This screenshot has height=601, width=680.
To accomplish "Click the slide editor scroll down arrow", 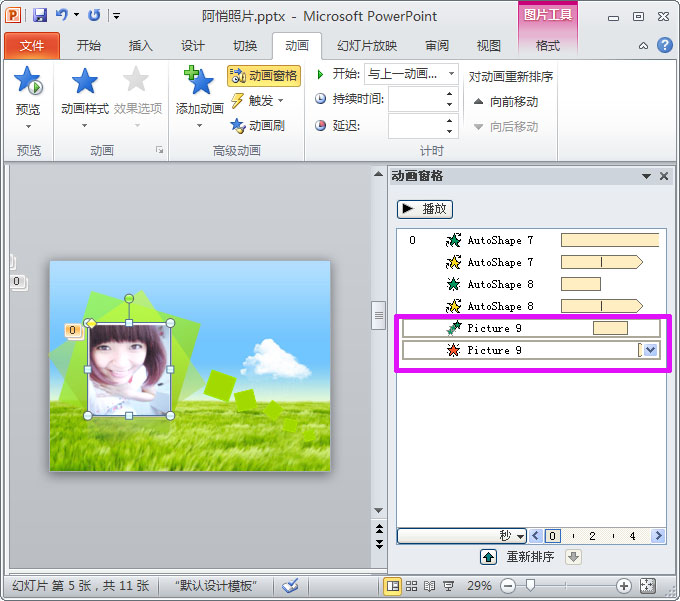I will [x=378, y=510].
